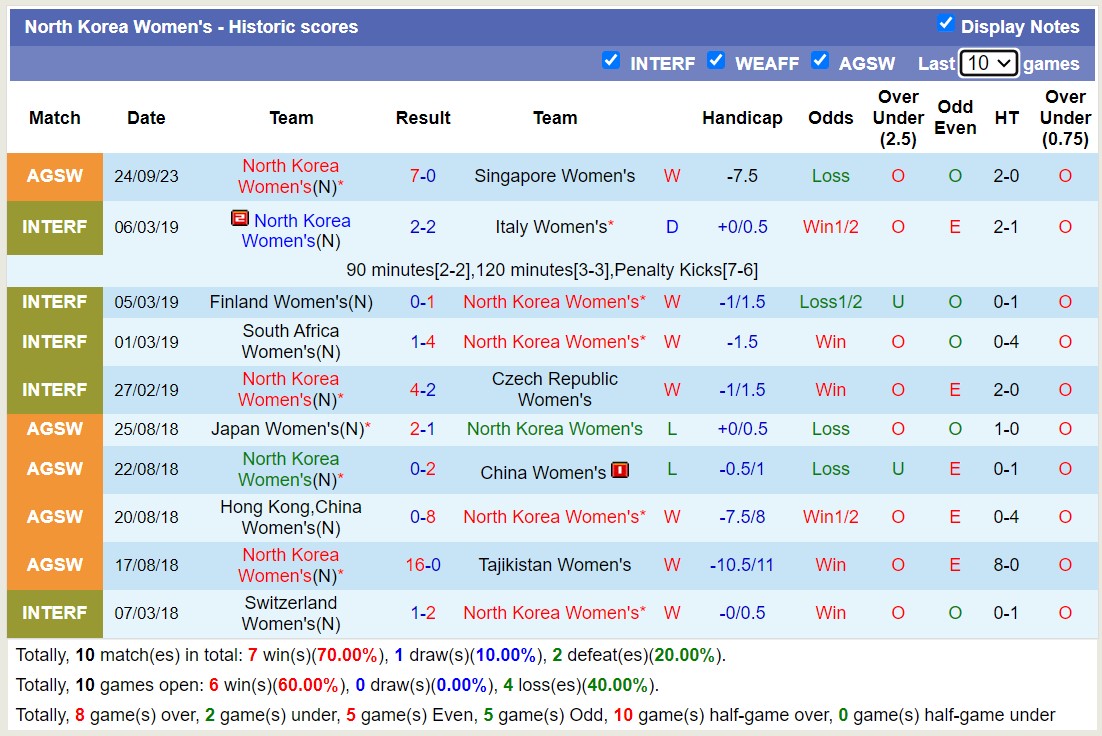Image resolution: width=1102 pixels, height=736 pixels.
Task: Open the Last games count dropdown
Action: tap(988, 63)
